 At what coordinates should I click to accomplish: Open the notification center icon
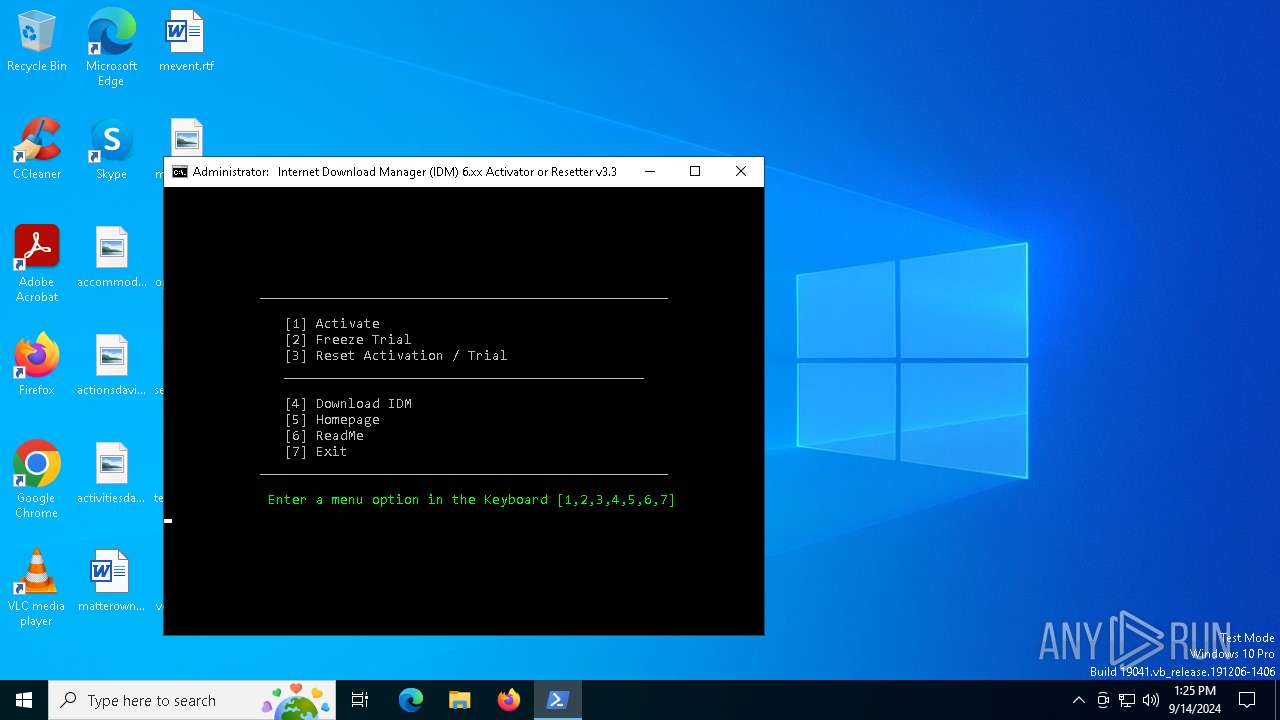point(1247,700)
